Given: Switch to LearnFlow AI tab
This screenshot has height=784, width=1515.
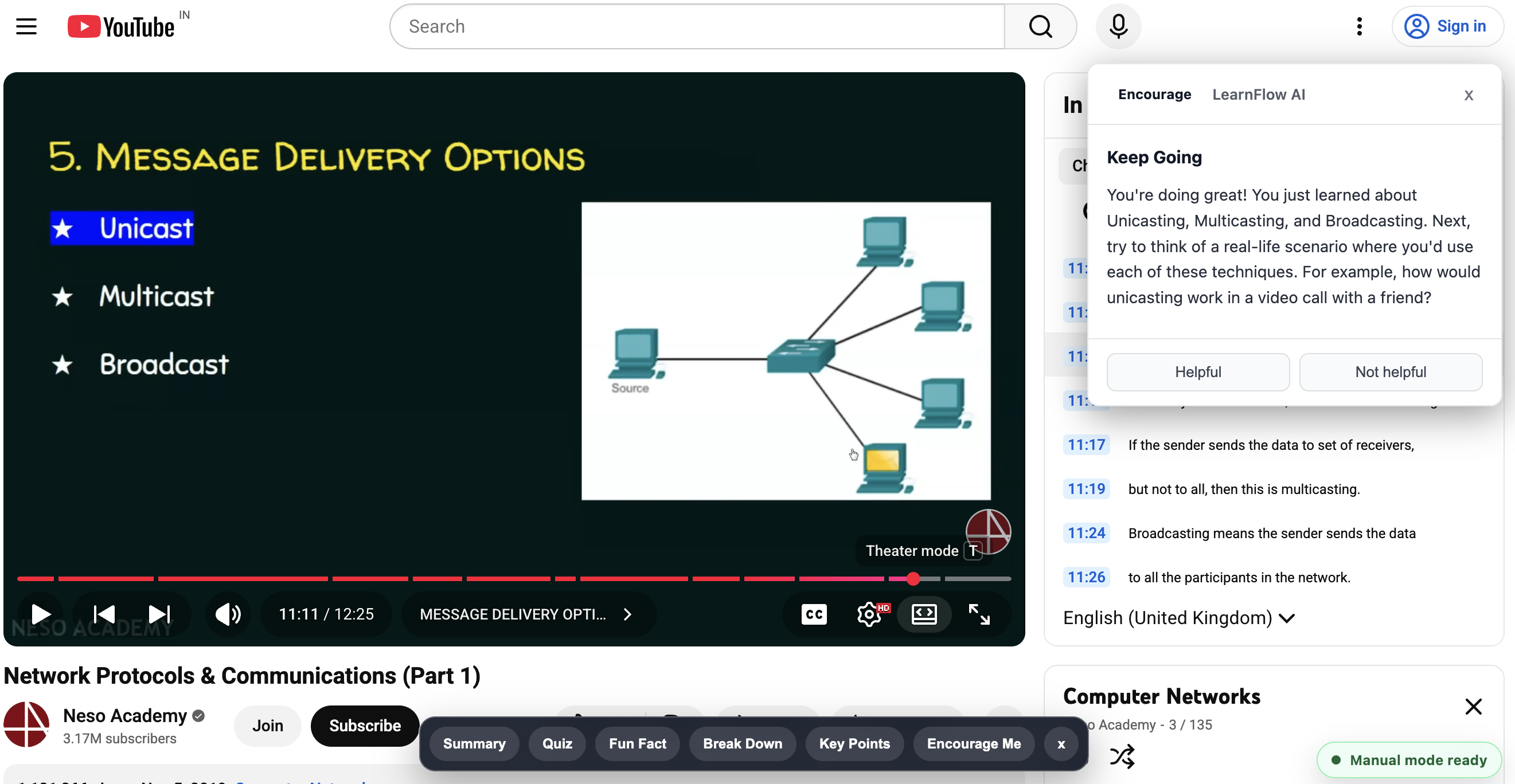Looking at the screenshot, I should point(1259,95).
